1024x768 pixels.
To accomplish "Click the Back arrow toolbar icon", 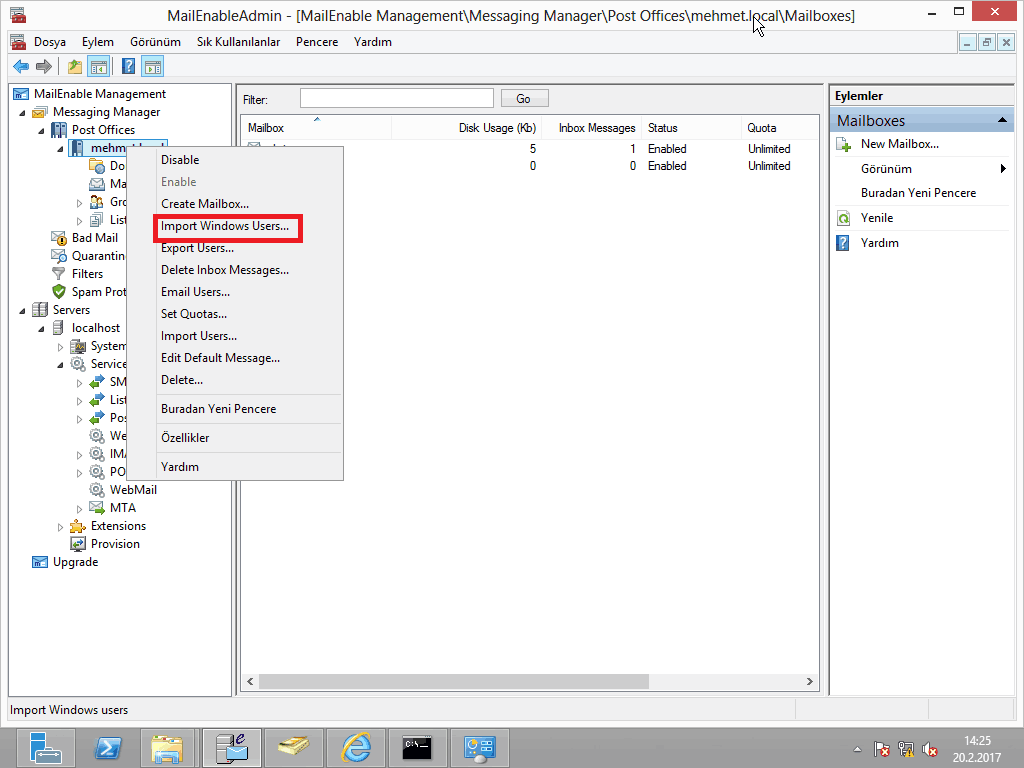I will (21, 66).
